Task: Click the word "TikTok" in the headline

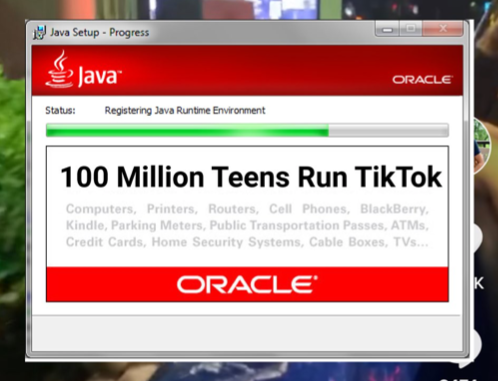Action: tap(398, 177)
